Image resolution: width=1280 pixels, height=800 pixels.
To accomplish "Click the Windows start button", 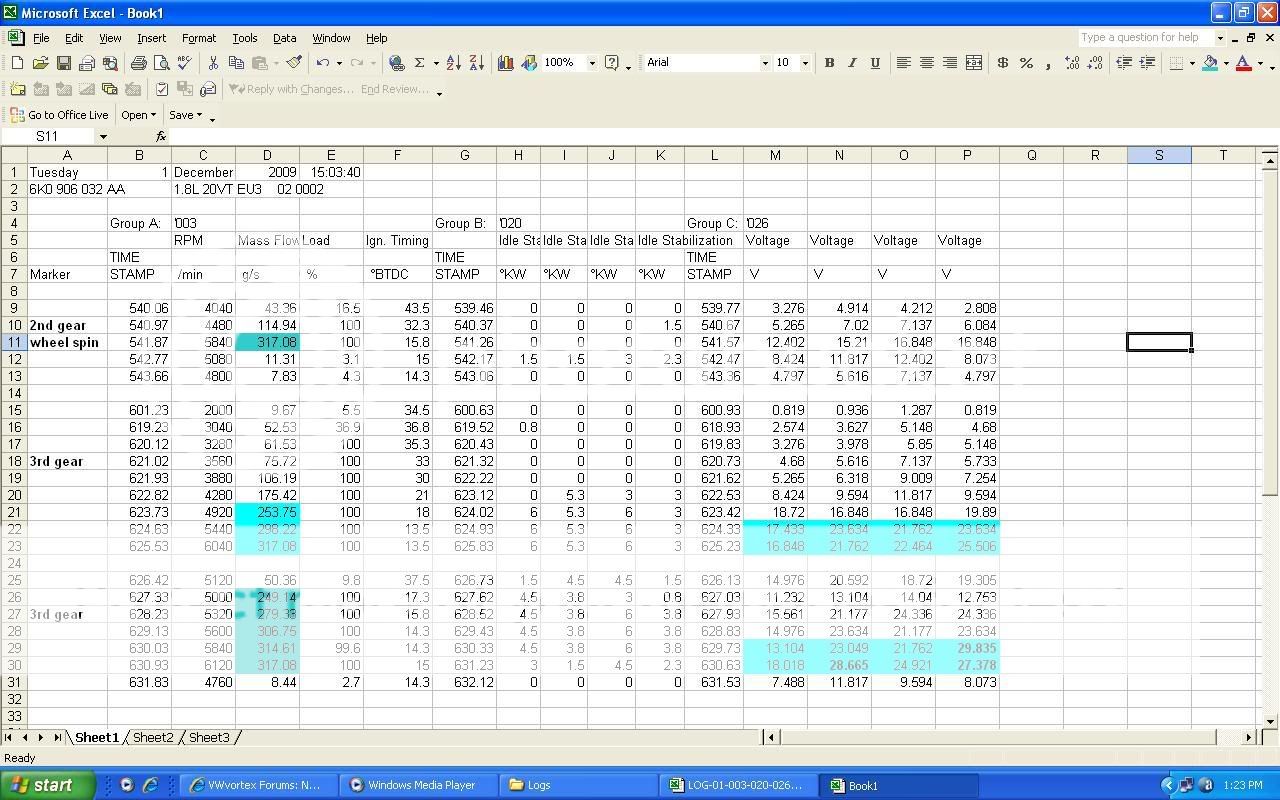I will point(47,785).
